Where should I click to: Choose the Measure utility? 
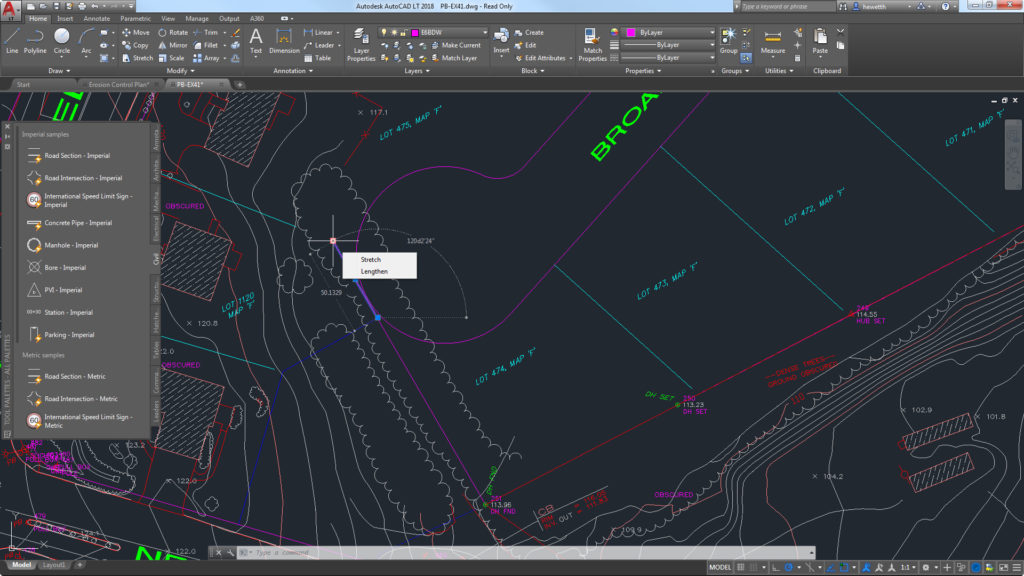(x=773, y=40)
